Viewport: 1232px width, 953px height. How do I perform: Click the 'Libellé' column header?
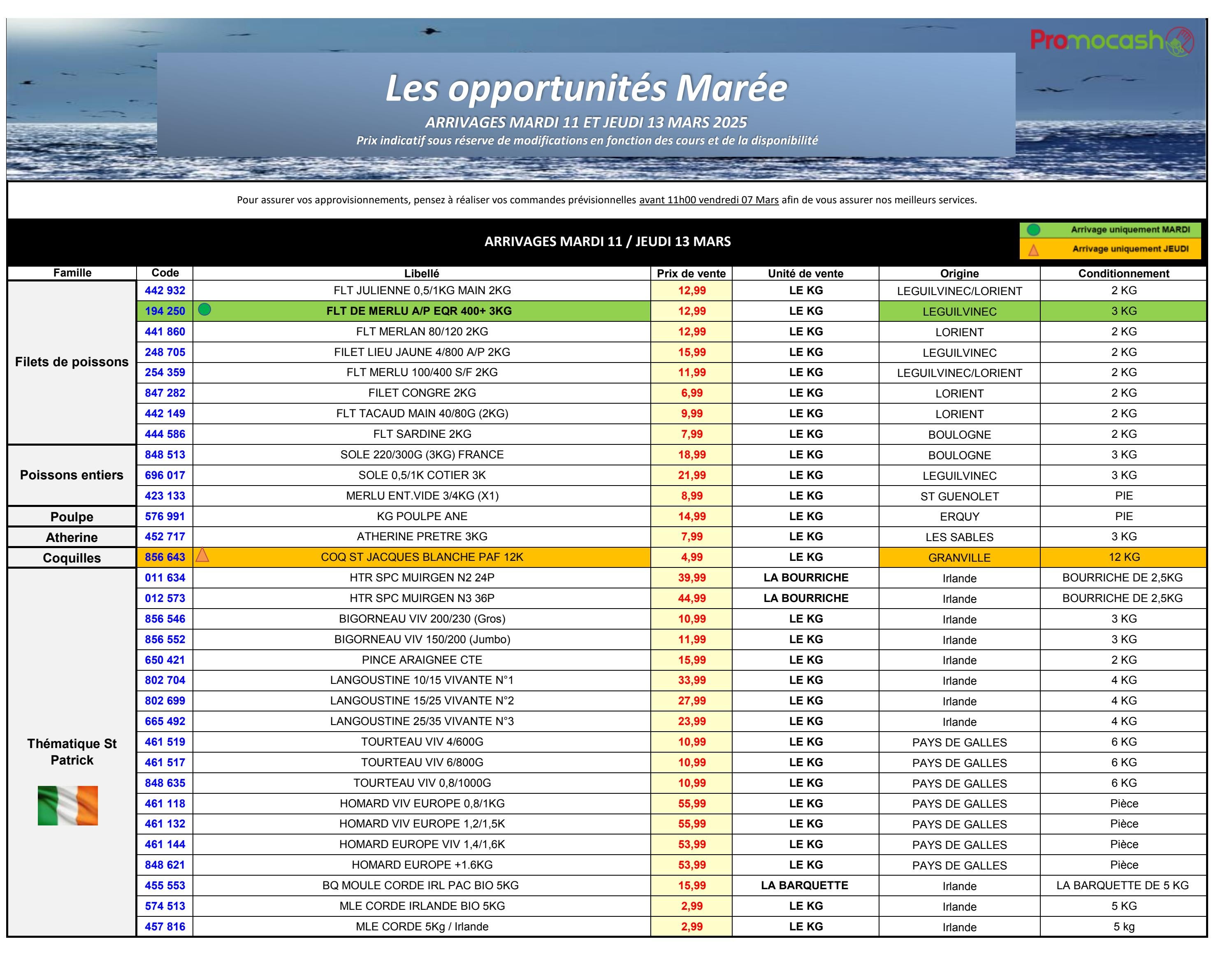point(422,273)
